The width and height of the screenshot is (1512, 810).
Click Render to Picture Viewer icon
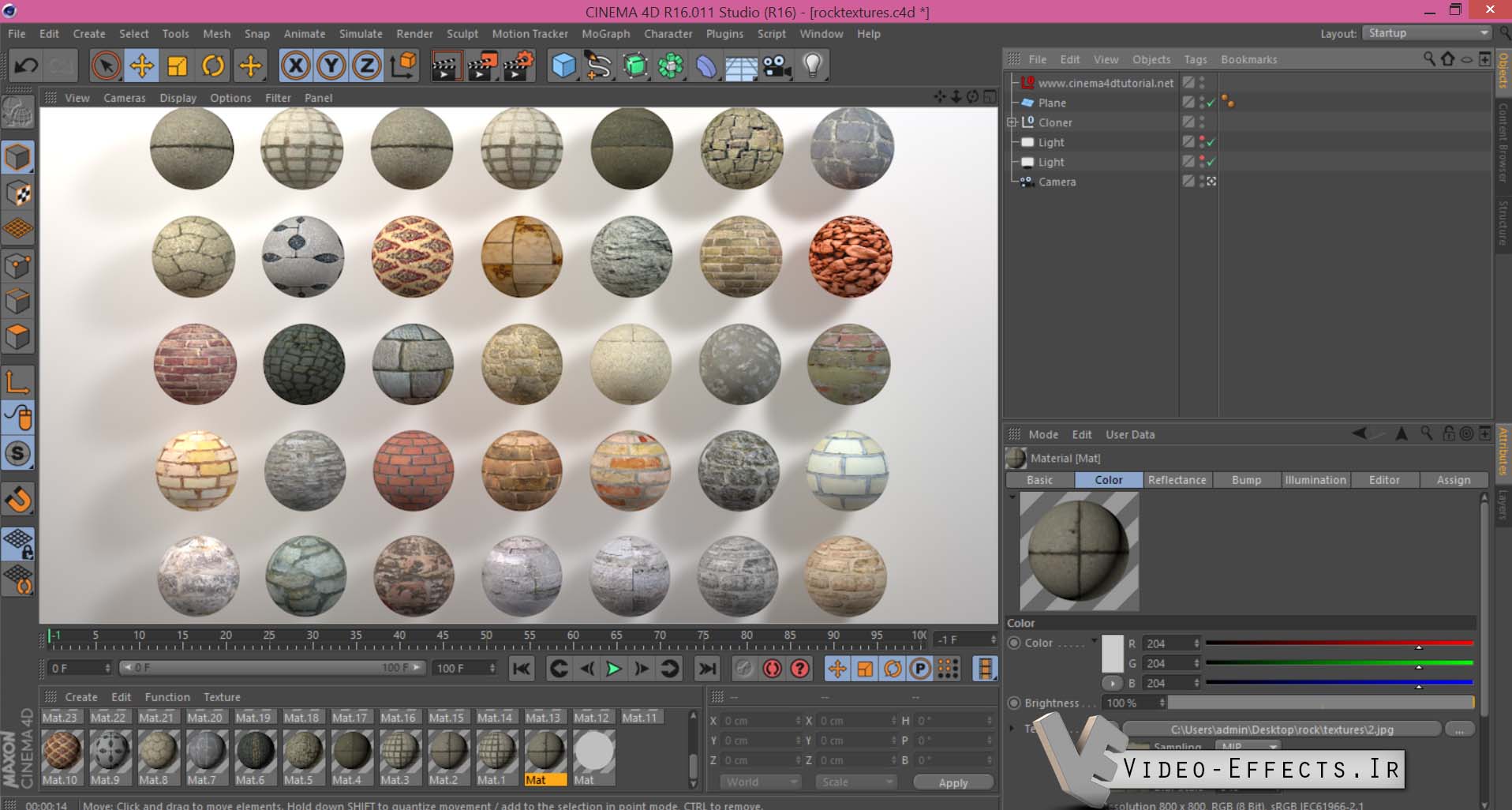coord(482,66)
